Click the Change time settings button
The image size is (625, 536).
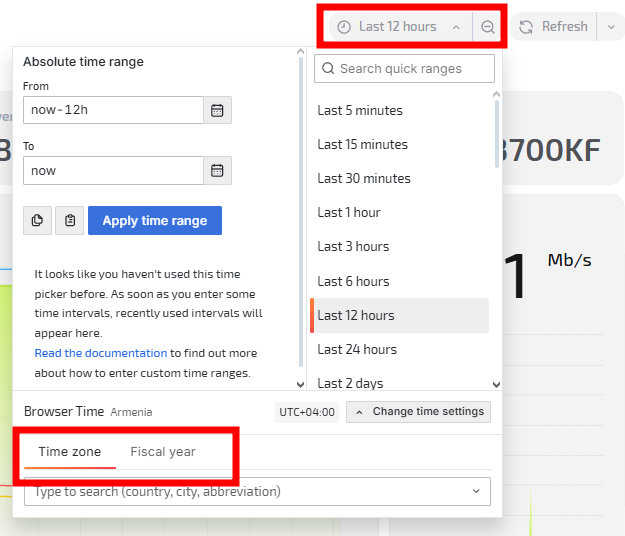[418, 411]
